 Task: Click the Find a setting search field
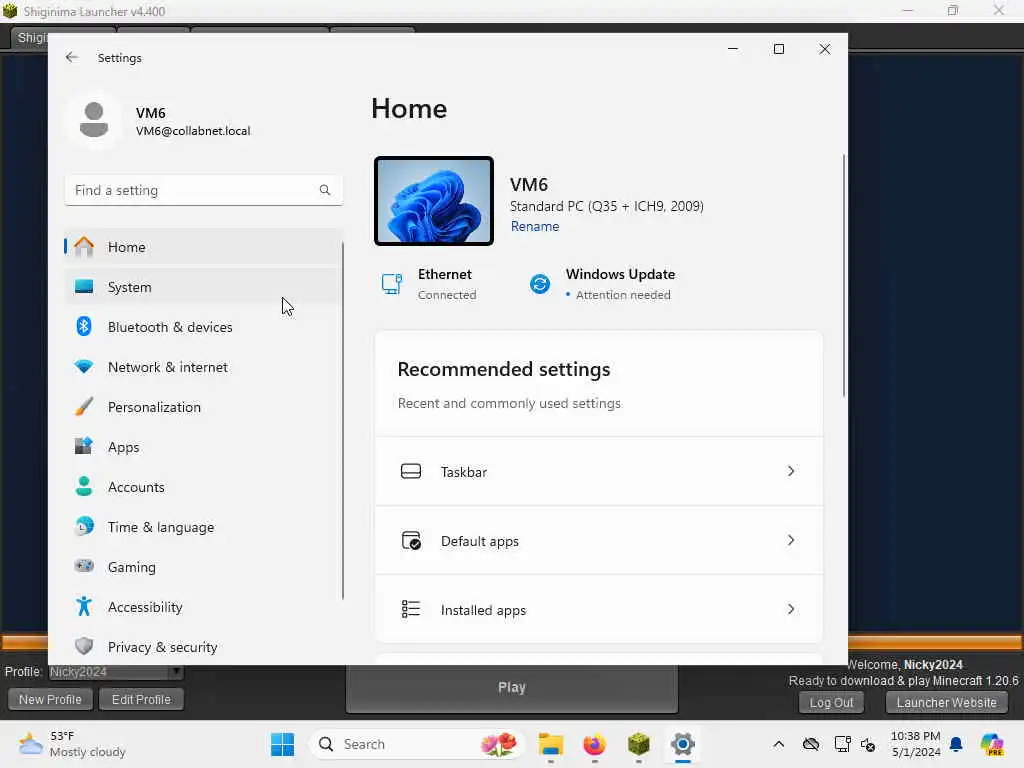tap(203, 190)
